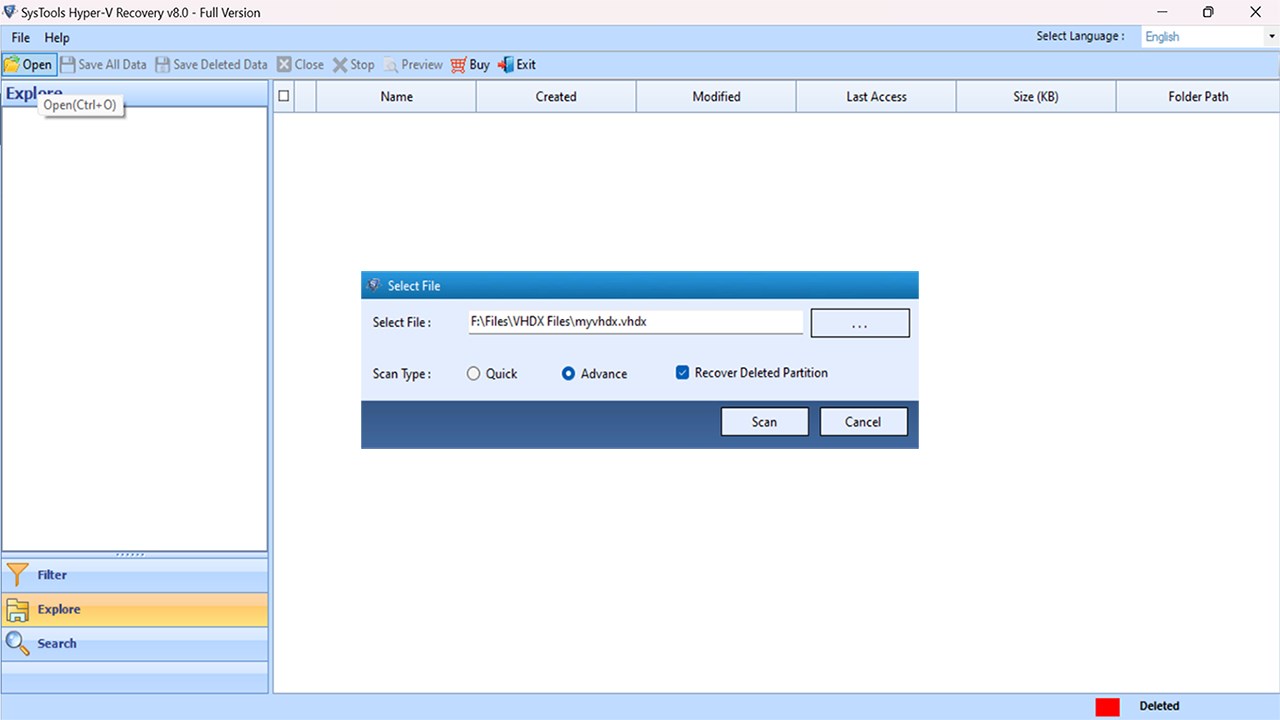Click the Select File dialog title icon
Image resolution: width=1280 pixels, height=720 pixels.
coord(375,285)
